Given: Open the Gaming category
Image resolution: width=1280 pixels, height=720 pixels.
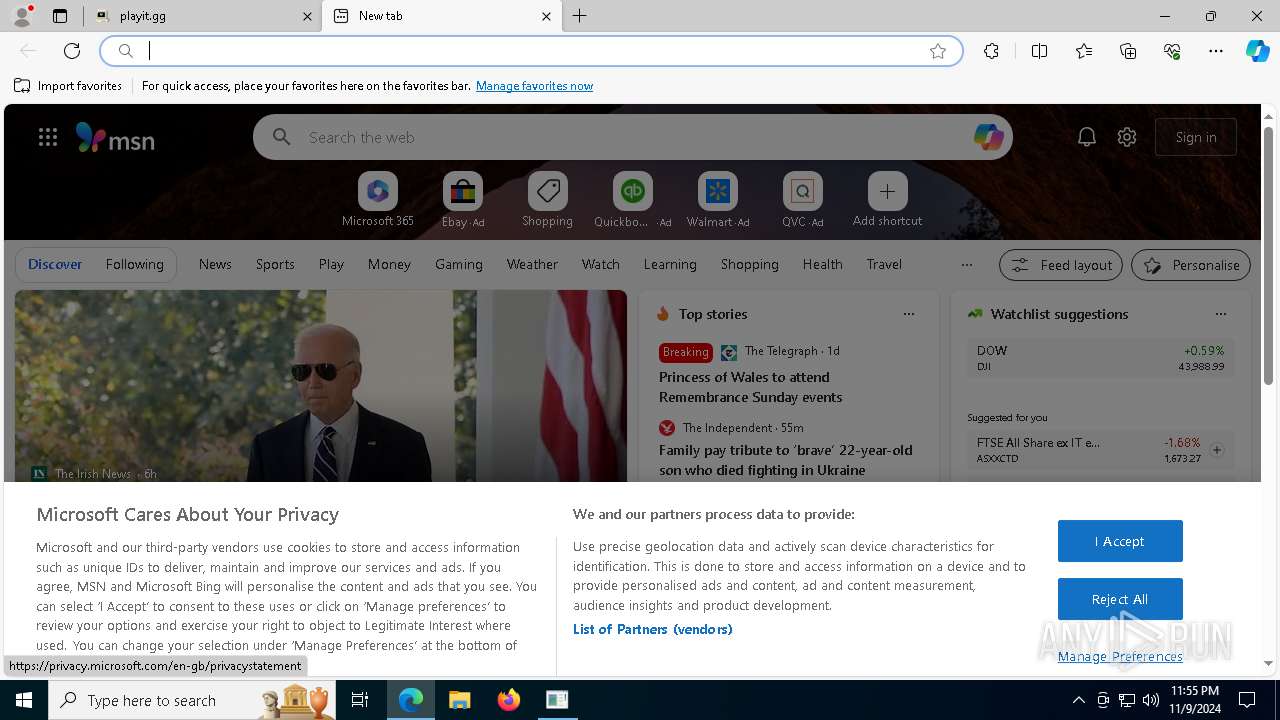Looking at the screenshot, I should click(x=459, y=264).
